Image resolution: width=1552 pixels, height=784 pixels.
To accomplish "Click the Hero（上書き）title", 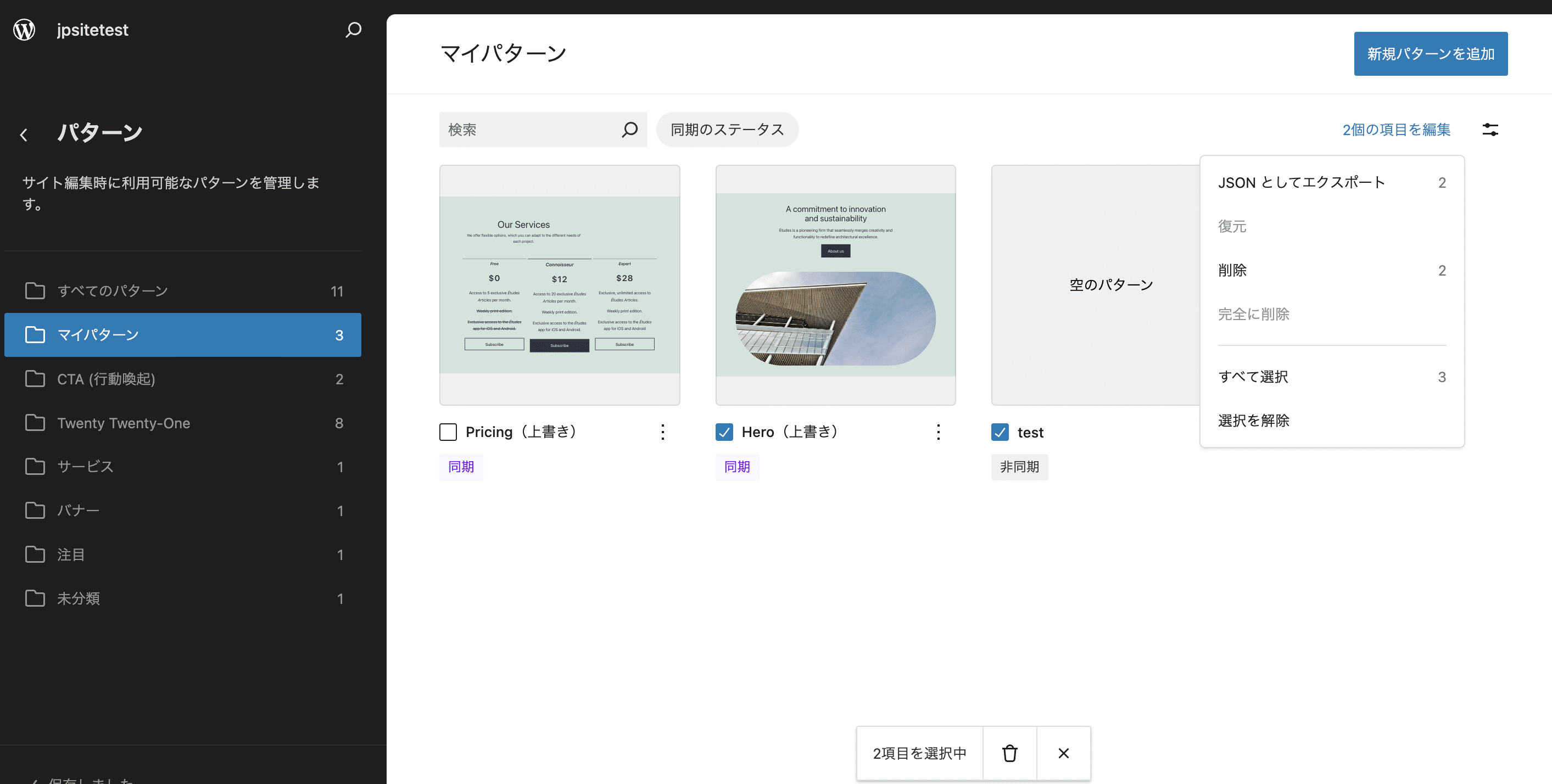I will [792, 432].
